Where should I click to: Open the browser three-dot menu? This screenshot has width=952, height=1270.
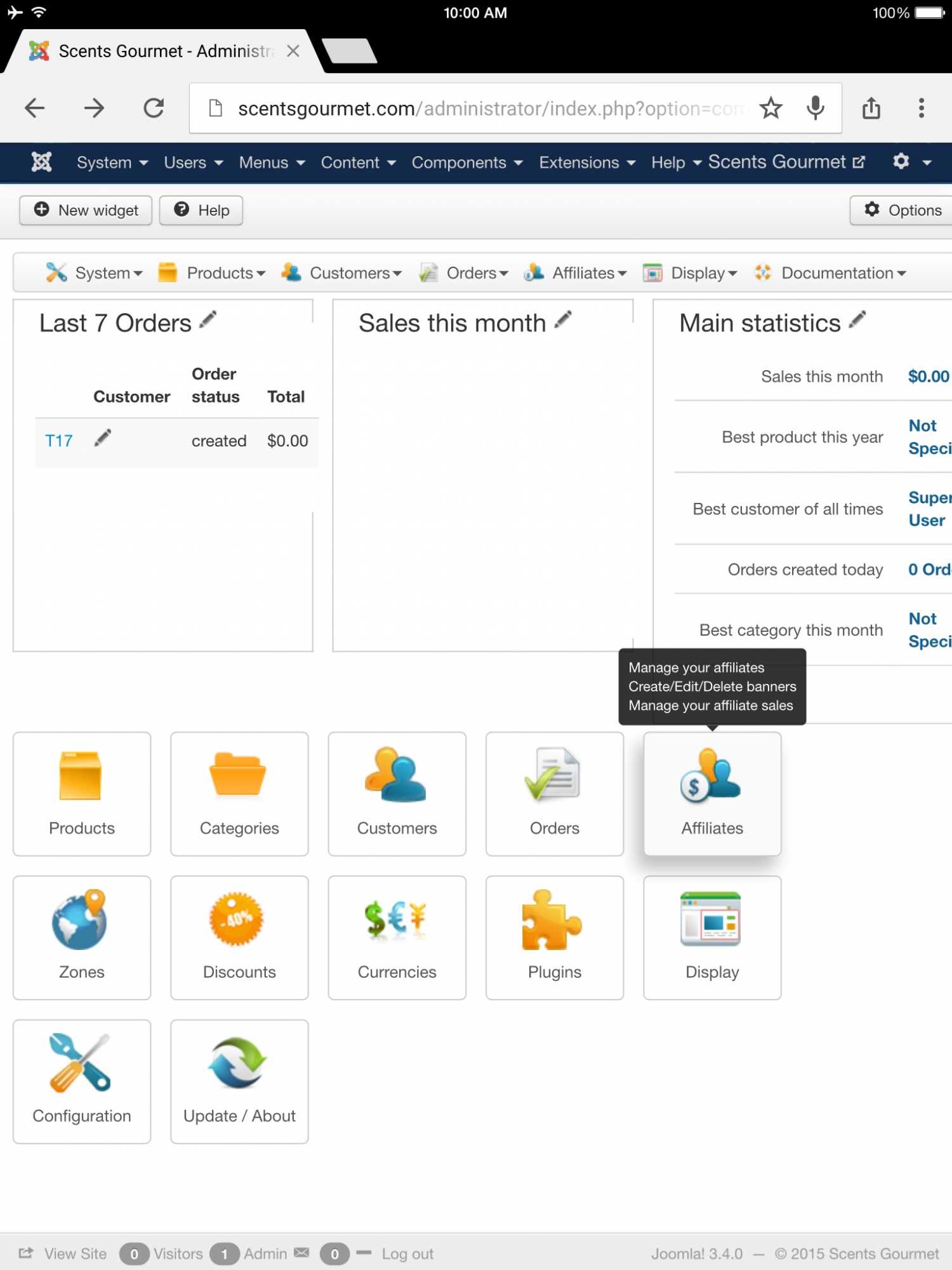click(922, 108)
